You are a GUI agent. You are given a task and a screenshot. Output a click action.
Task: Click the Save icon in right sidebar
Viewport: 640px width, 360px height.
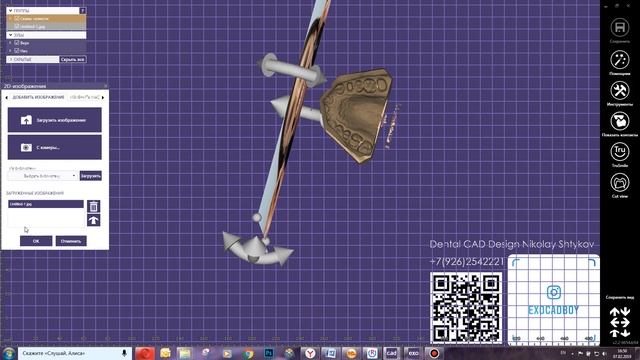[620, 28]
